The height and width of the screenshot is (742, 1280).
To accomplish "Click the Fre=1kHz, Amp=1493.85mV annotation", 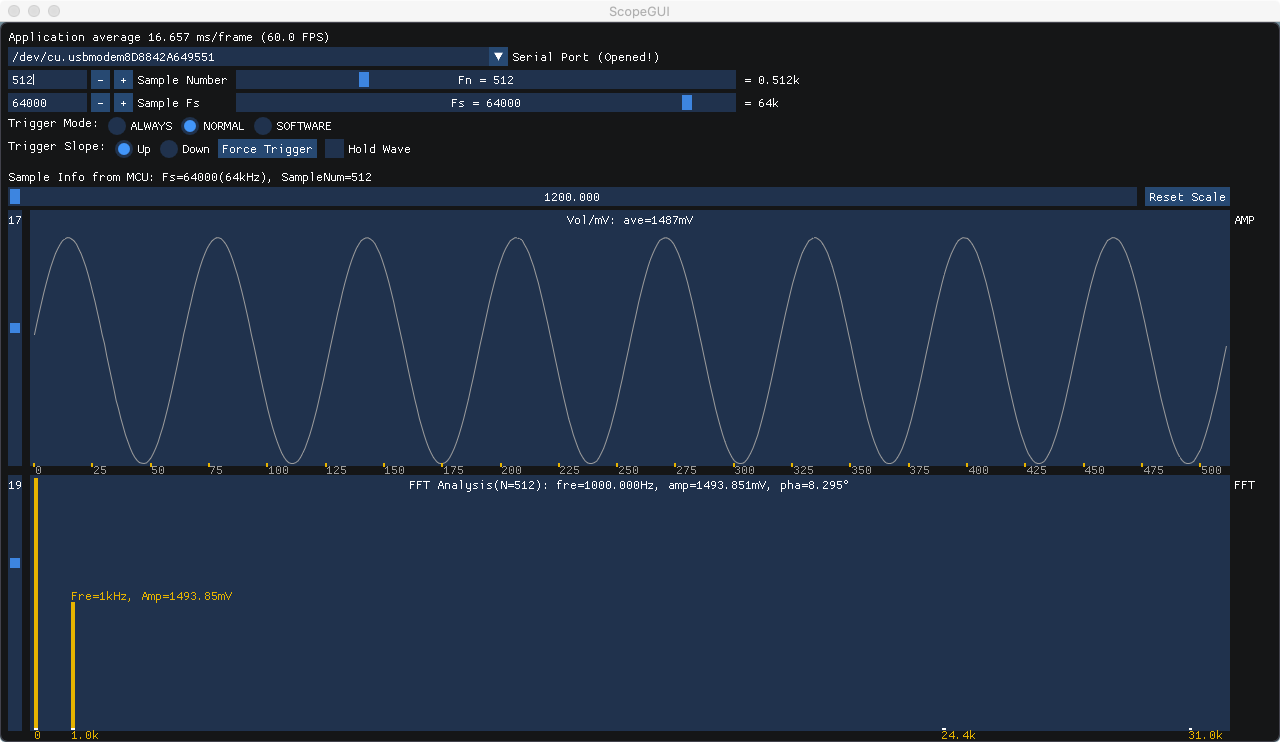I will (x=152, y=596).
